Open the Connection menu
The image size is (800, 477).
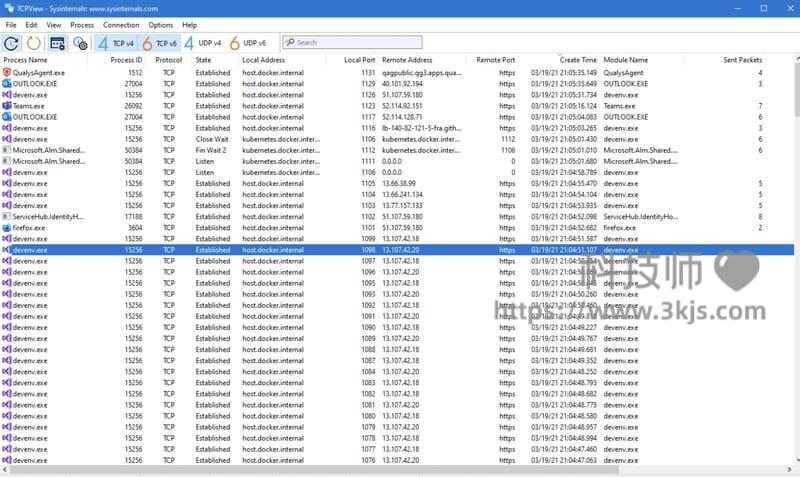coord(121,25)
